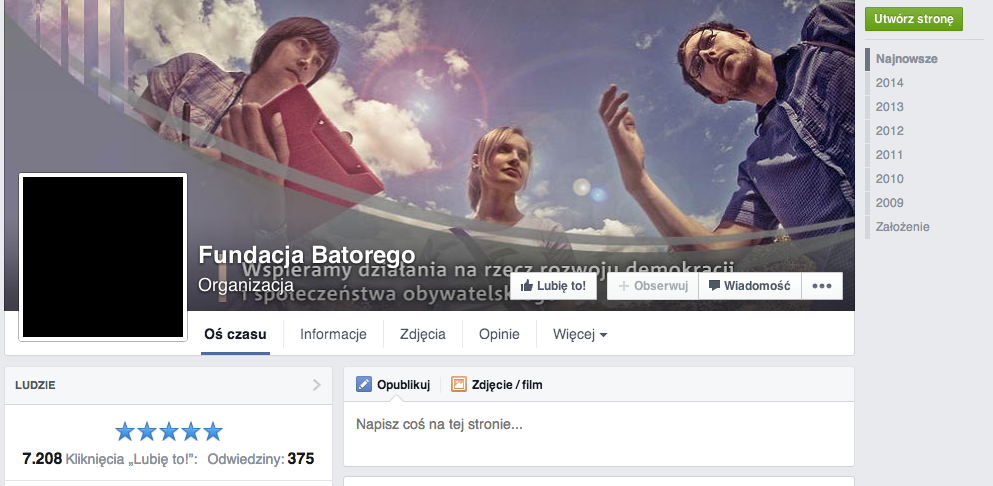Open the Opinie tab
The image size is (993, 486).
click(x=498, y=335)
